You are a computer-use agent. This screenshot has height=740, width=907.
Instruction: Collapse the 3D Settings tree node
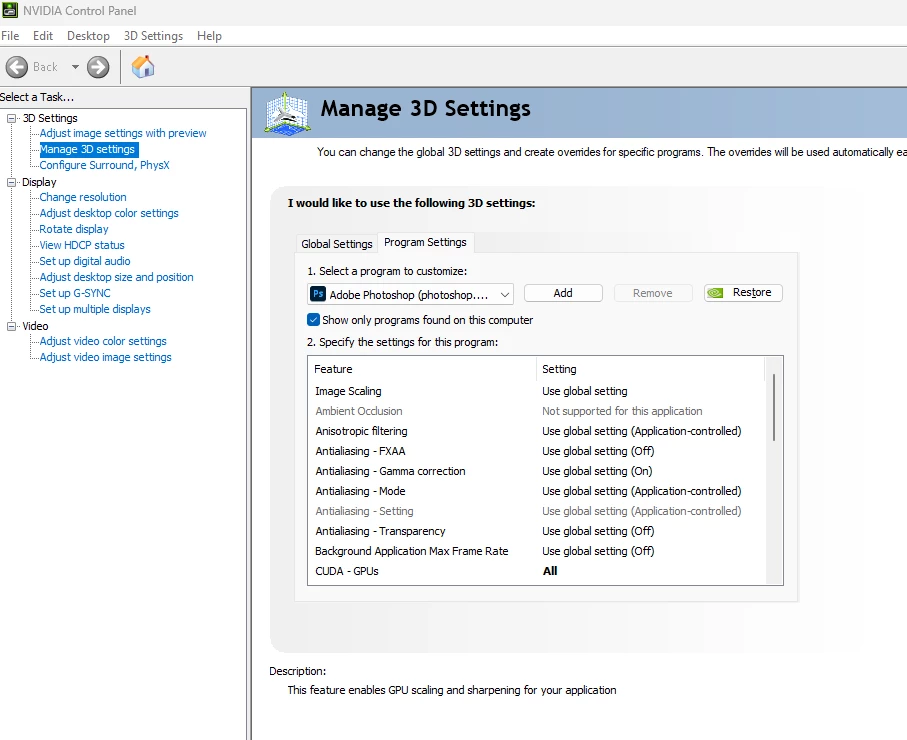click(11, 118)
